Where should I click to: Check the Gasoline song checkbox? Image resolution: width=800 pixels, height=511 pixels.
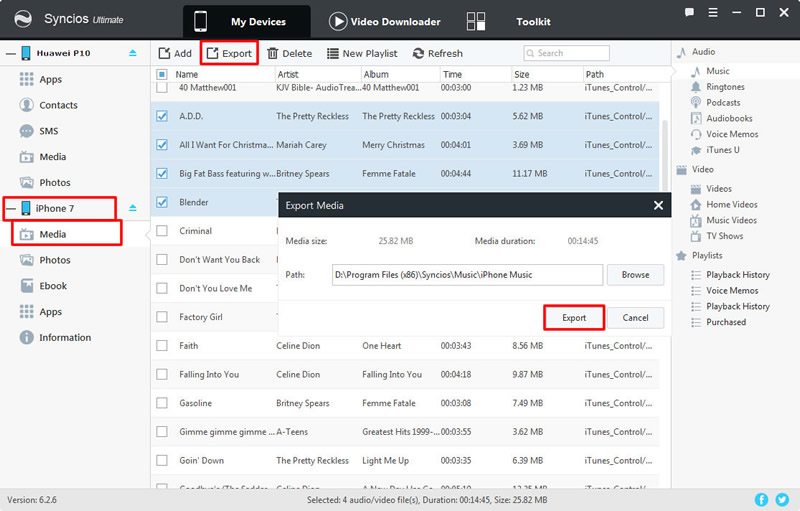click(162, 403)
